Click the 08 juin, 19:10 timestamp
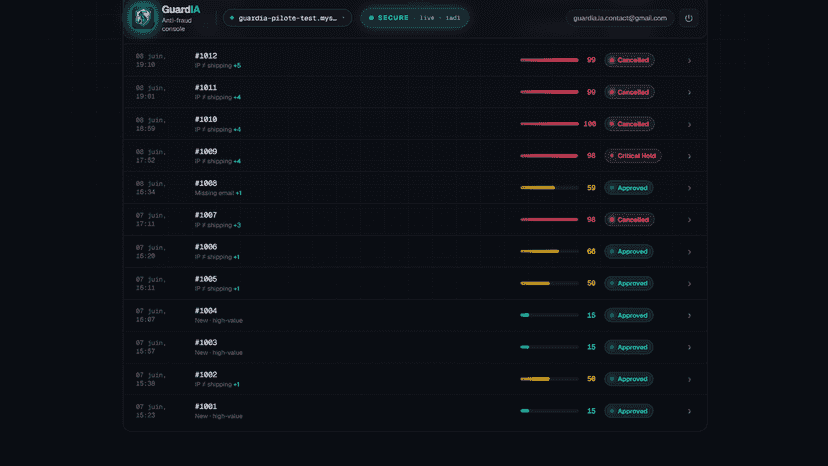The image size is (828, 466). tap(151, 60)
